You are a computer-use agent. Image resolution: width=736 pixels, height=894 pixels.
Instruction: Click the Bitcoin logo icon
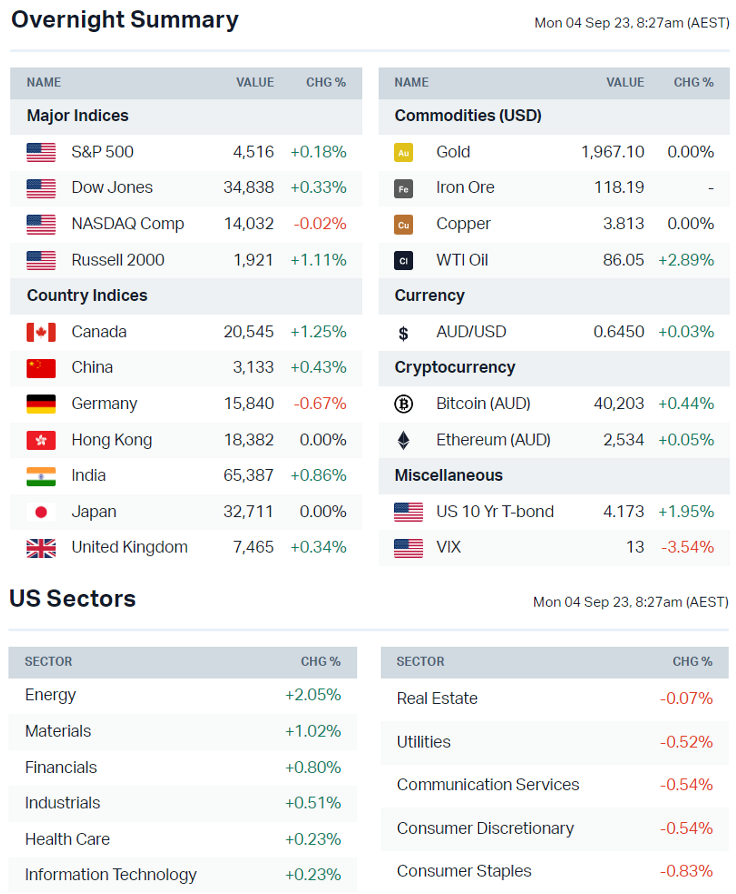tap(404, 404)
